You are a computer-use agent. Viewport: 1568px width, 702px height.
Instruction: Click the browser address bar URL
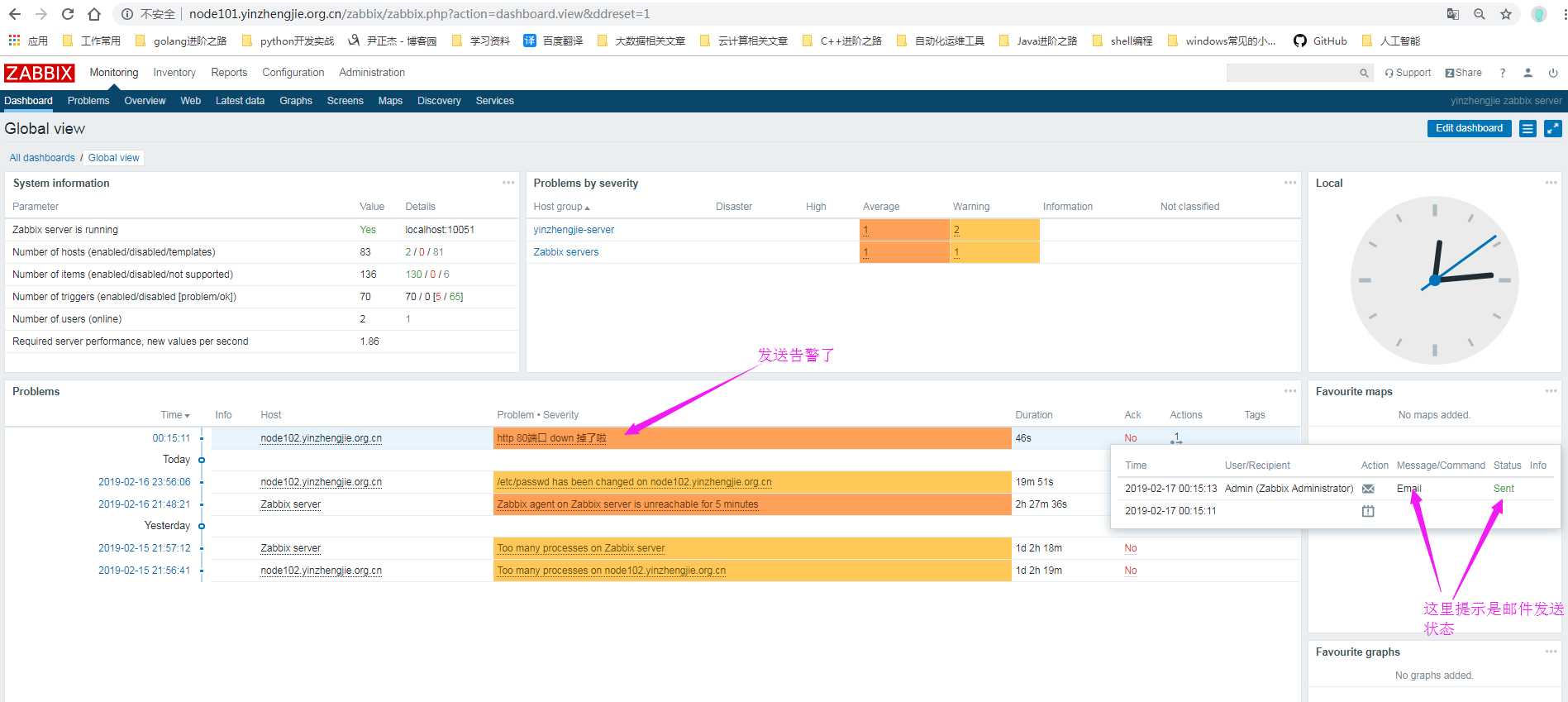(419, 14)
